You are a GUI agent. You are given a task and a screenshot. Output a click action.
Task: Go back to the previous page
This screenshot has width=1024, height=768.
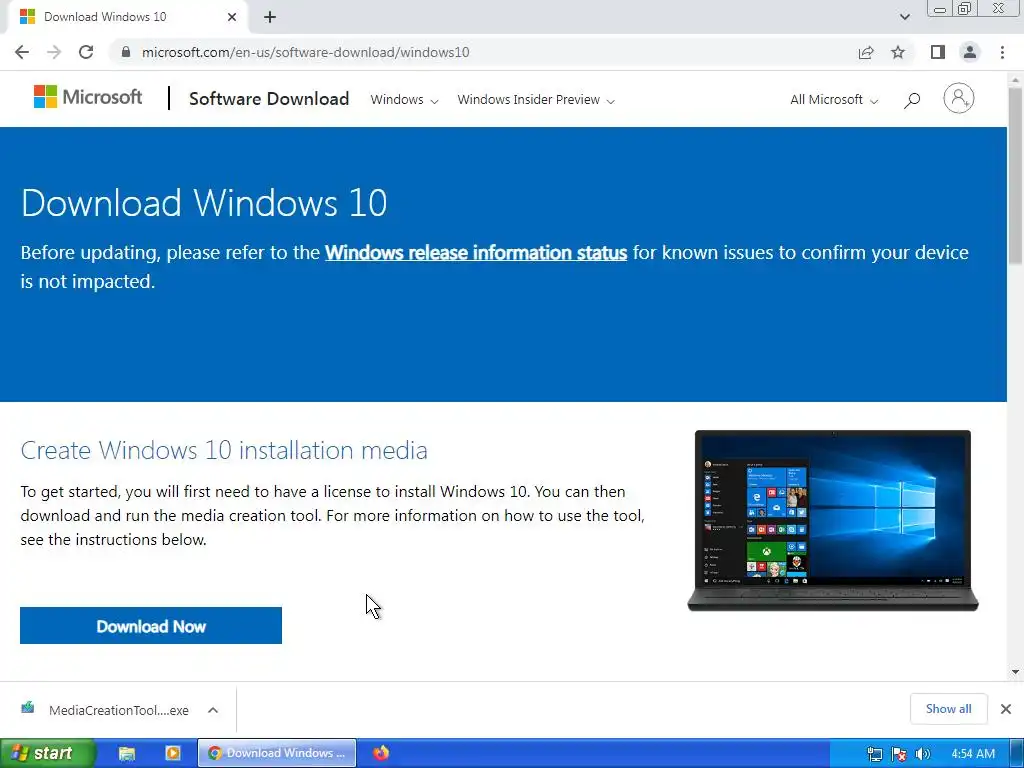coord(22,52)
